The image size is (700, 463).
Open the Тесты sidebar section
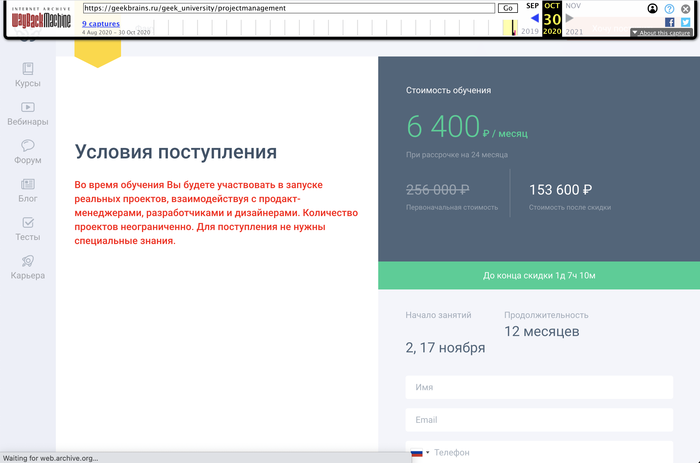pos(28,229)
